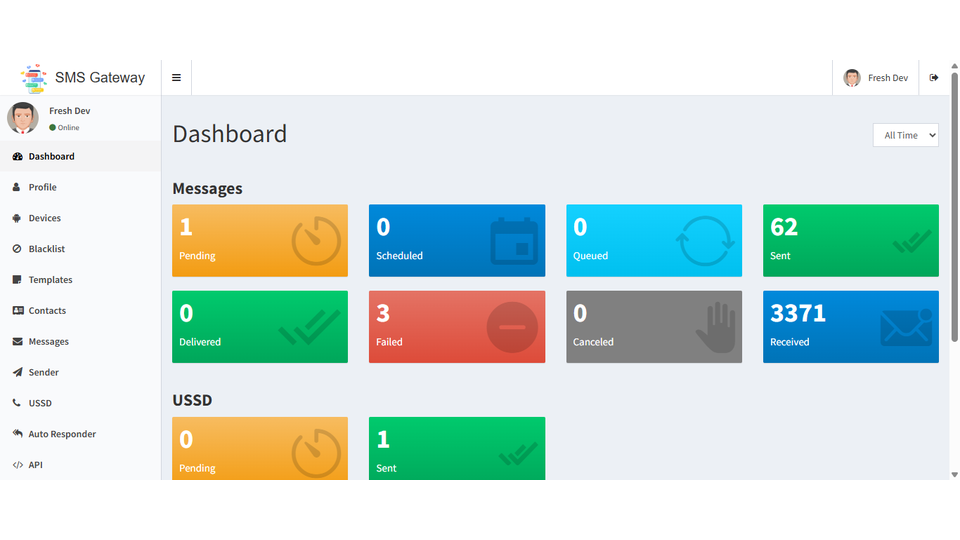This screenshot has width=960, height=540.
Task: Click the logout icon in top bar
Action: (934, 78)
